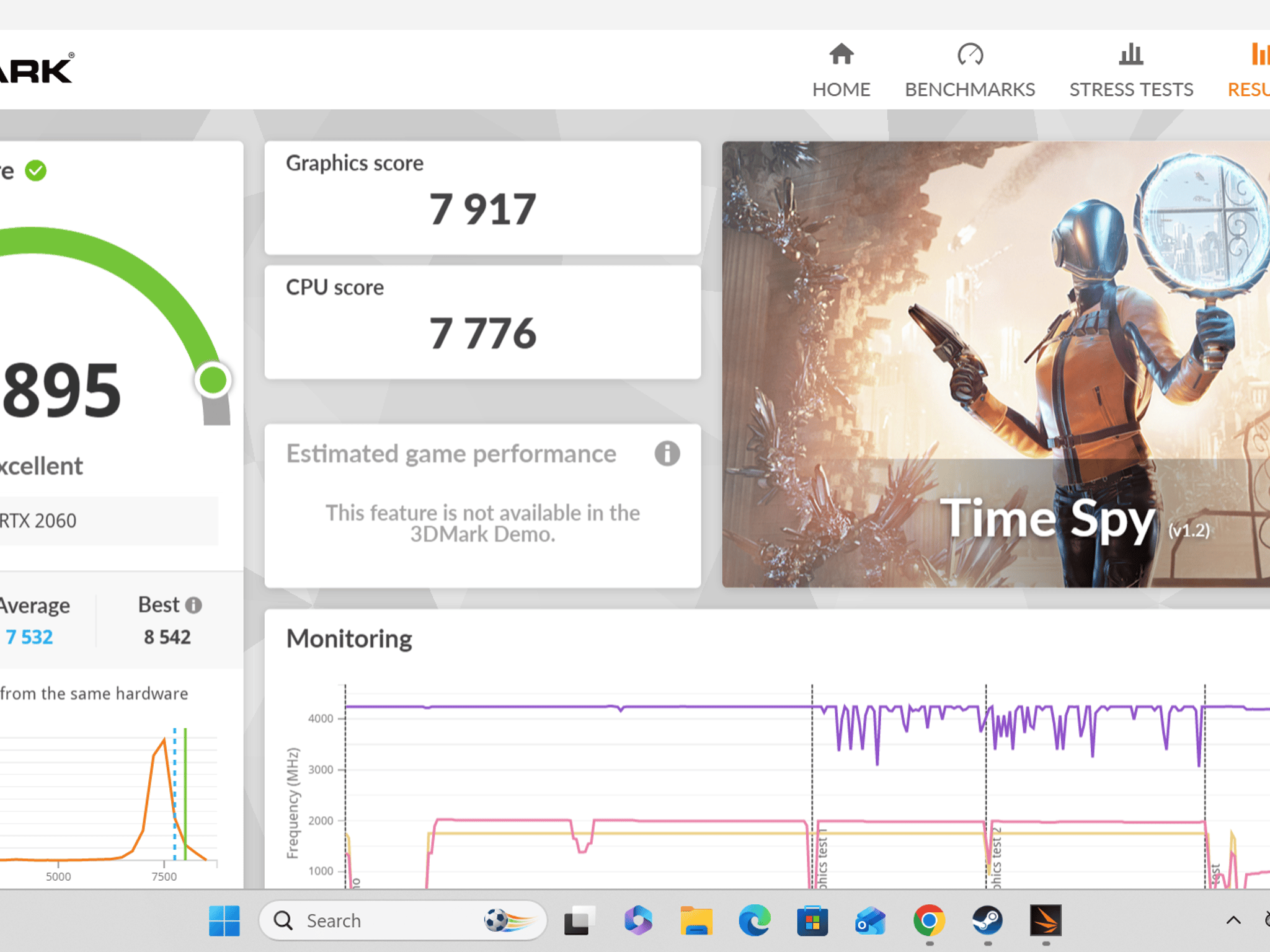
Task: Open the Windows Start menu
Action: pos(224,920)
